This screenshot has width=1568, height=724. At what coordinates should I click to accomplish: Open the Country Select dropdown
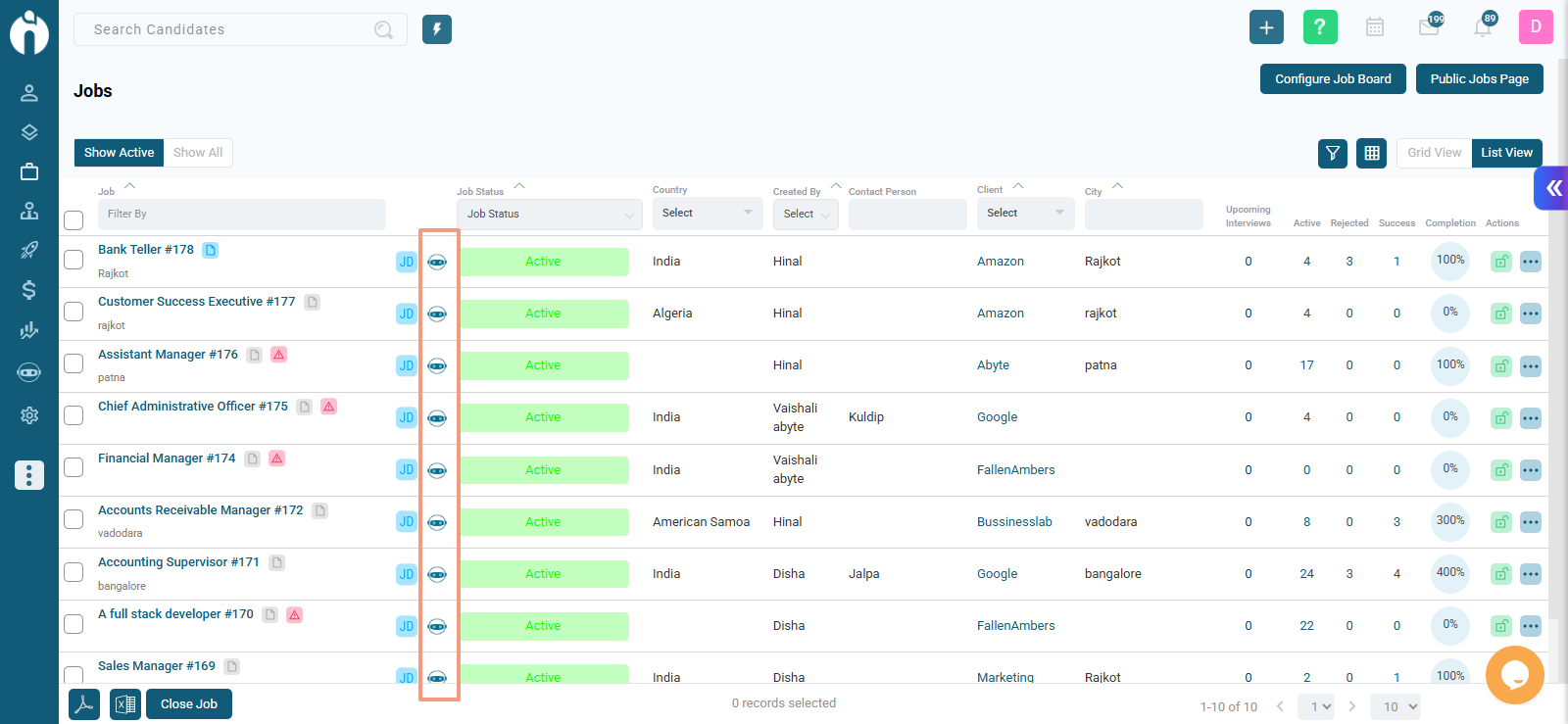point(708,214)
